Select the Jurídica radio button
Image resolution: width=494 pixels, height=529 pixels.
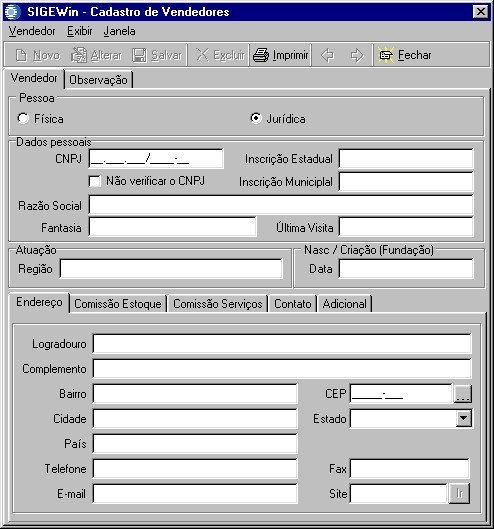click(x=256, y=118)
